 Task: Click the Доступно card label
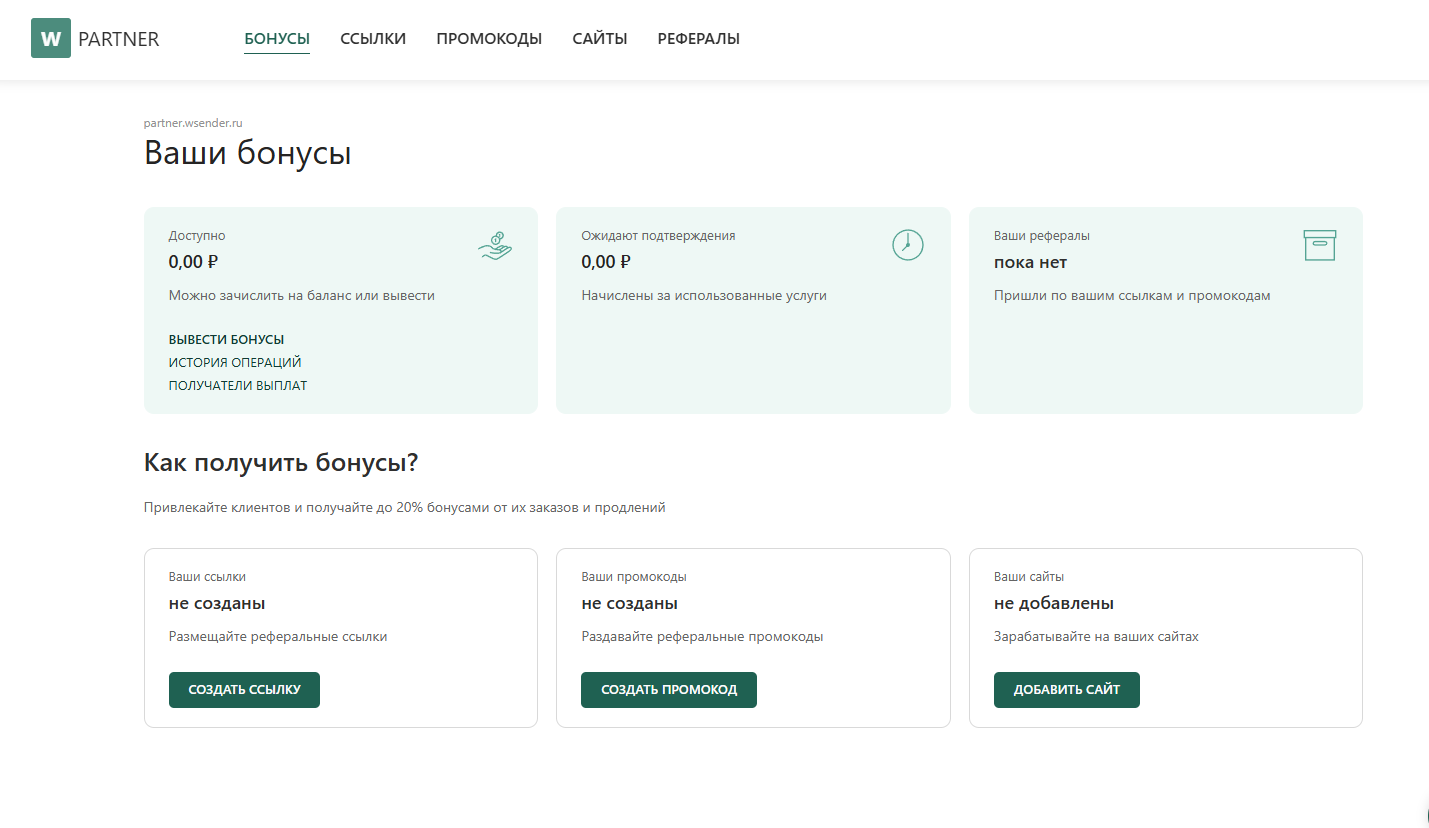197,236
